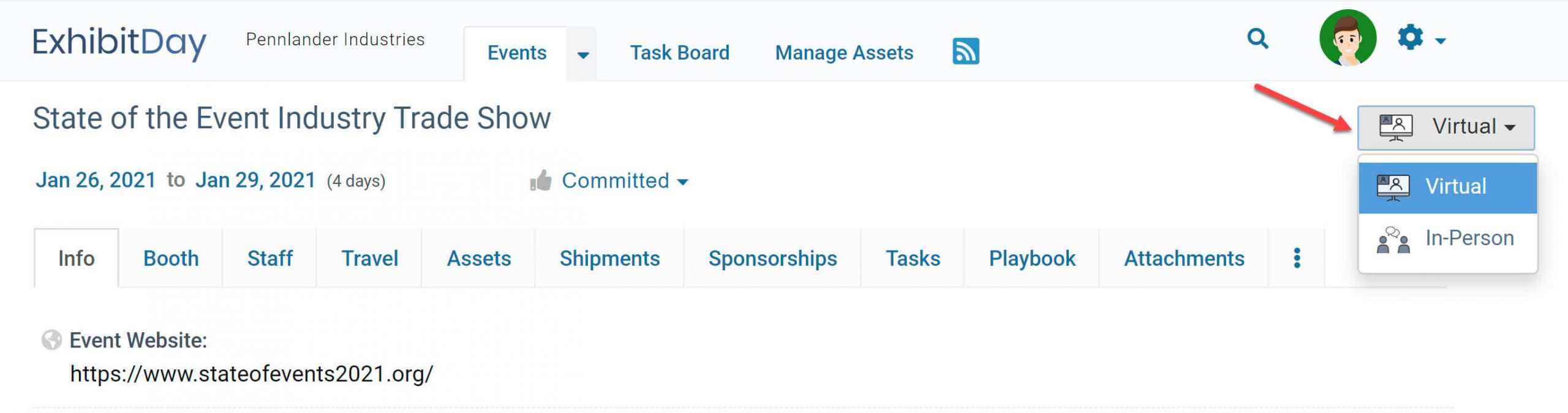Image resolution: width=1568 pixels, height=413 pixels.
Task: Switch to the Booth tab
Action: click(171, 259)
